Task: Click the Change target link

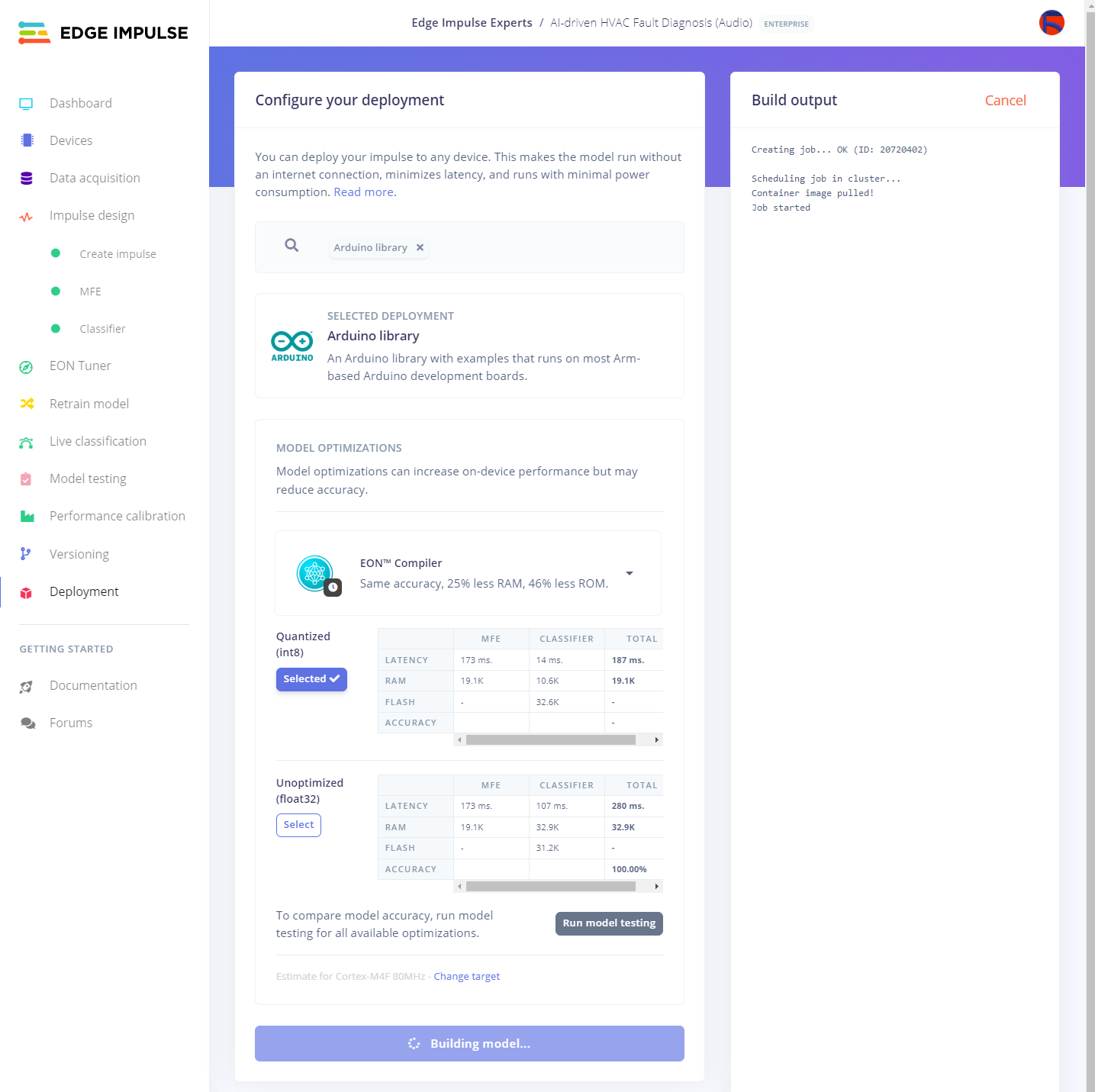Action: (466, 977)
